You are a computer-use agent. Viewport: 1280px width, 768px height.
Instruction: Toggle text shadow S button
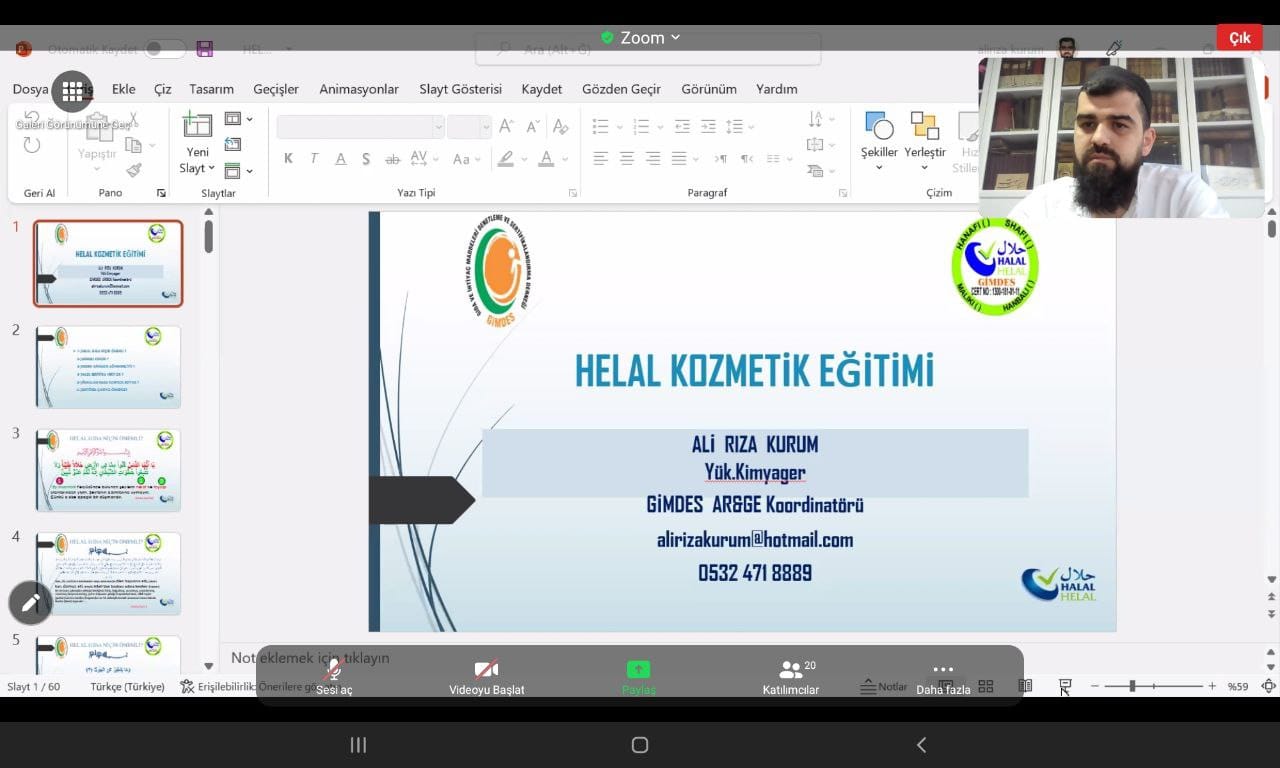(x=366, y=158)
